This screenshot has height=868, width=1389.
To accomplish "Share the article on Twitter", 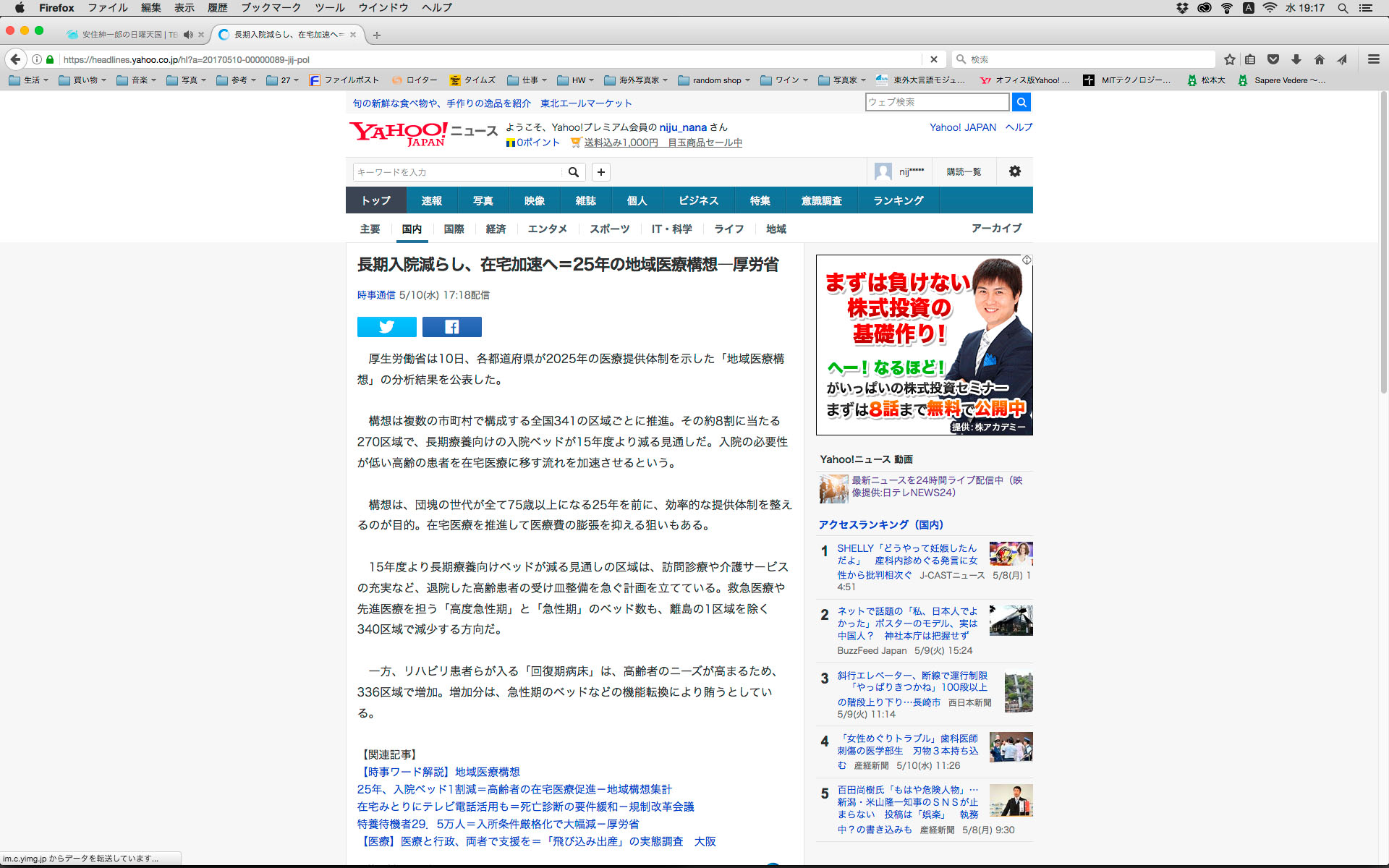I will pos(386,327).
